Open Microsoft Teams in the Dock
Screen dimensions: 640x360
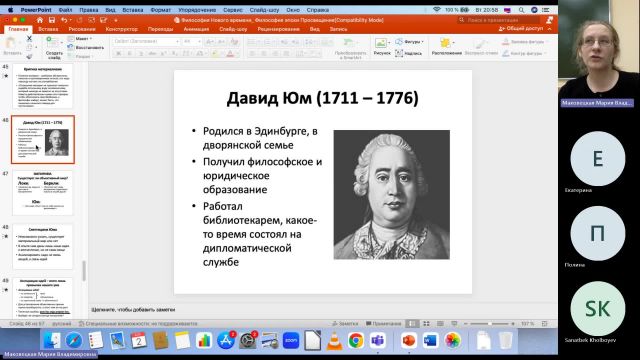click(x=378, y=340)
